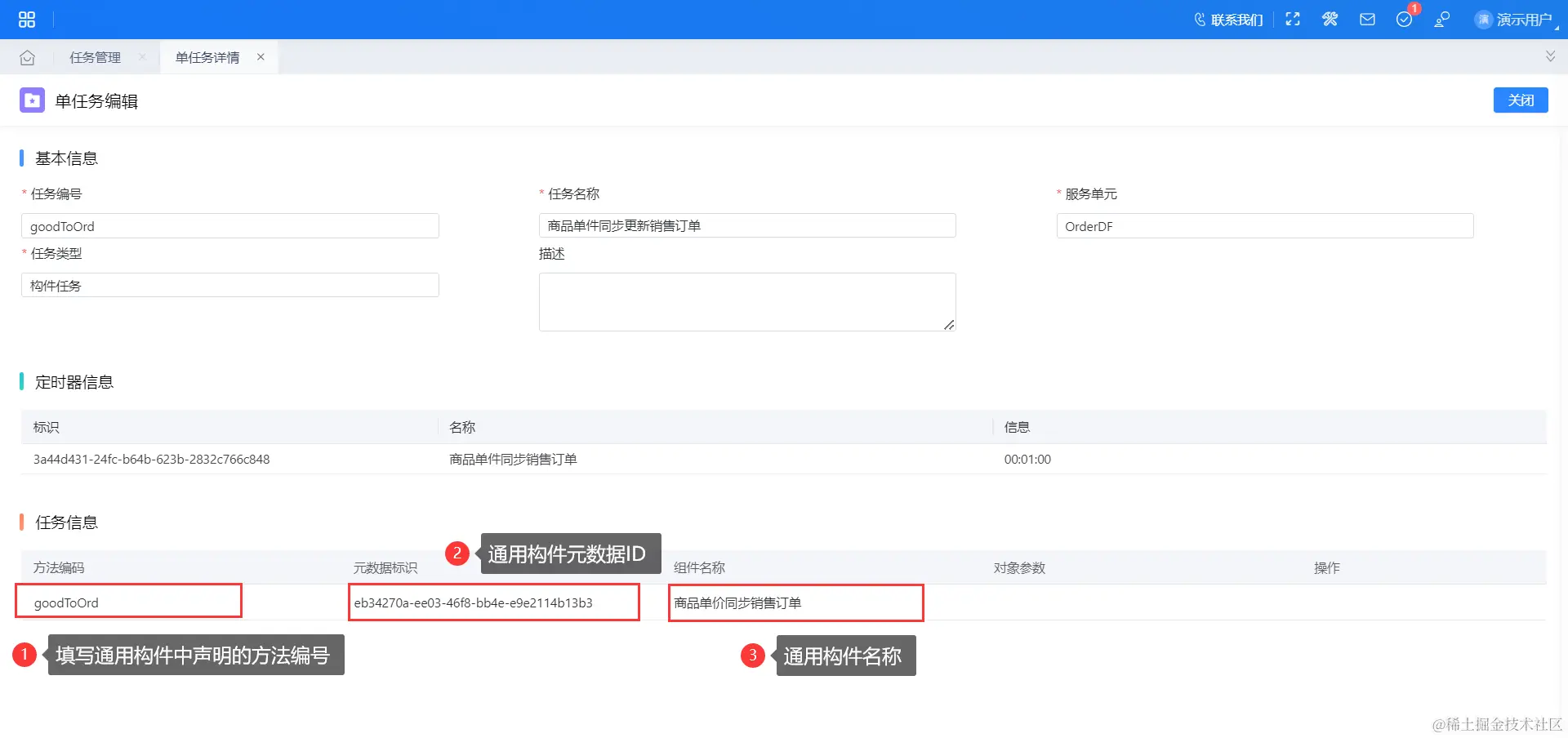Open the app grid menu icon
This screenshot has width=1568, height=738.
[27, 20]
